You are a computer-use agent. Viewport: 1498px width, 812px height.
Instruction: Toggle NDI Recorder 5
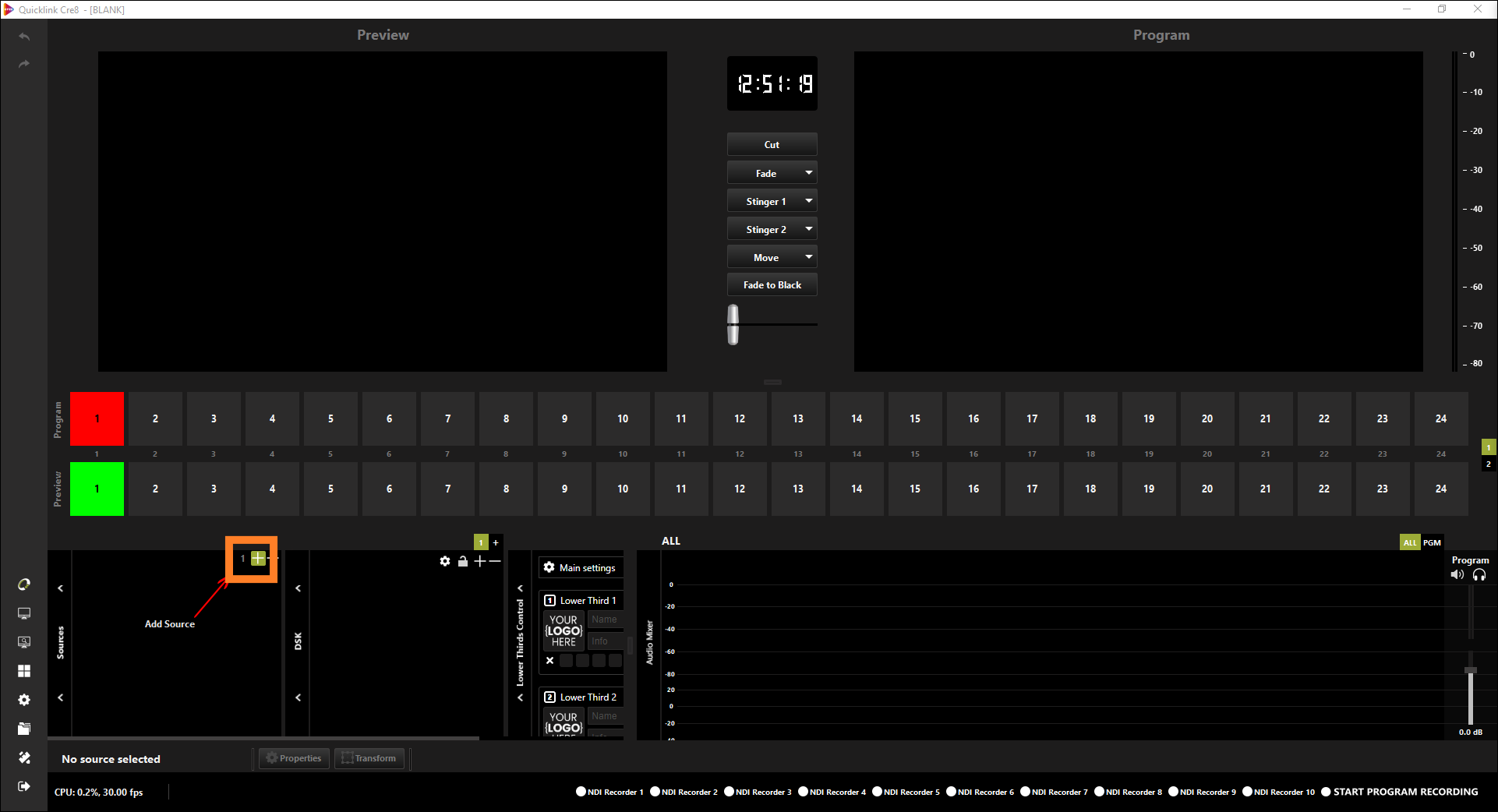[906, 792]
